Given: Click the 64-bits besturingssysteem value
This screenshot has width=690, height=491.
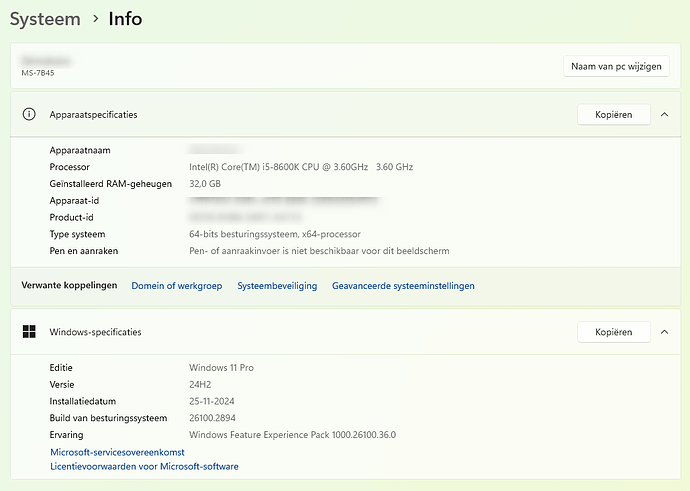Looking at the screenshot, I should click(275, 234).
